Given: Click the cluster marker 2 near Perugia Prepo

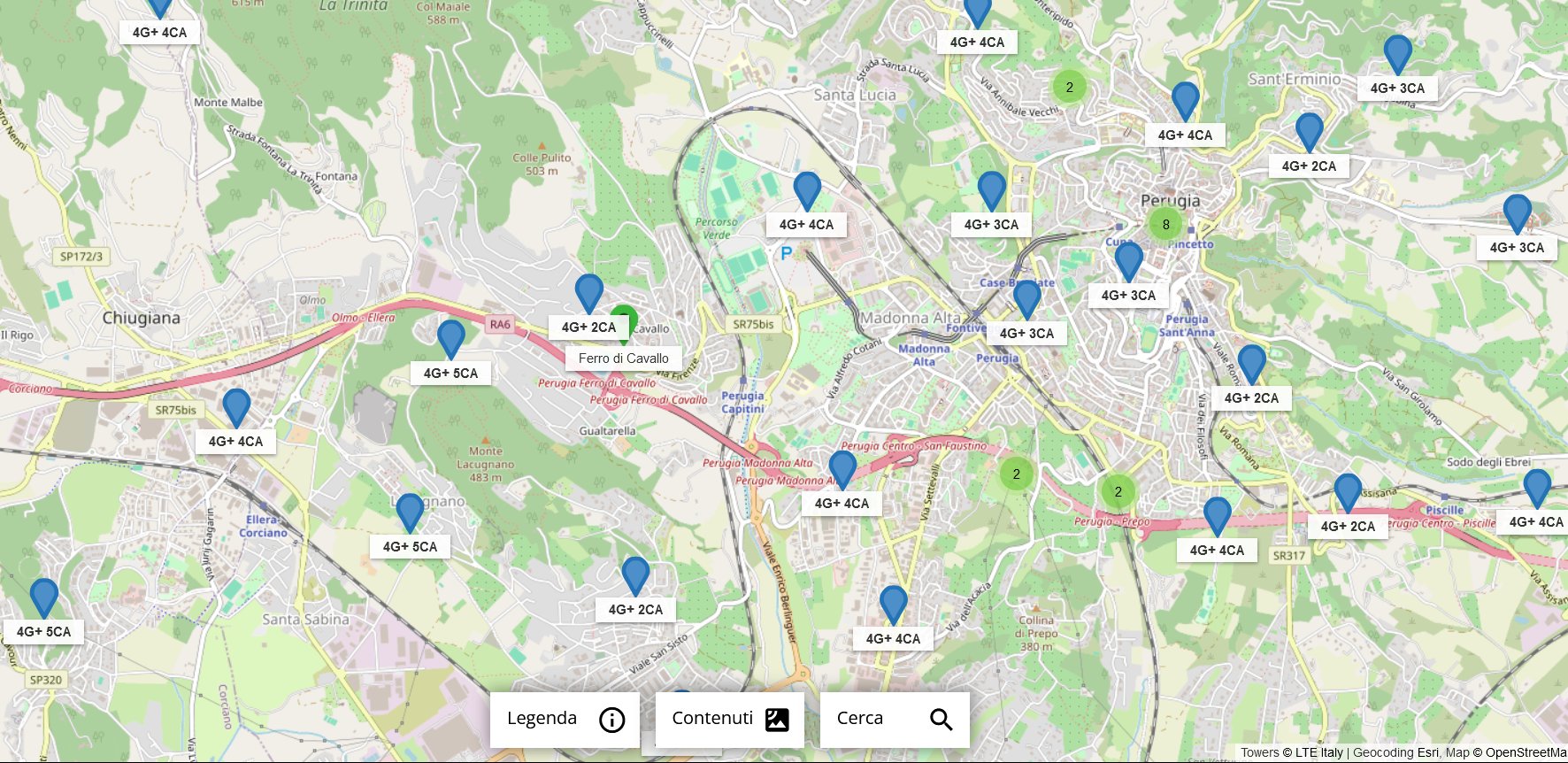Looking at the screenshot, I should [x=1118, y=491].
